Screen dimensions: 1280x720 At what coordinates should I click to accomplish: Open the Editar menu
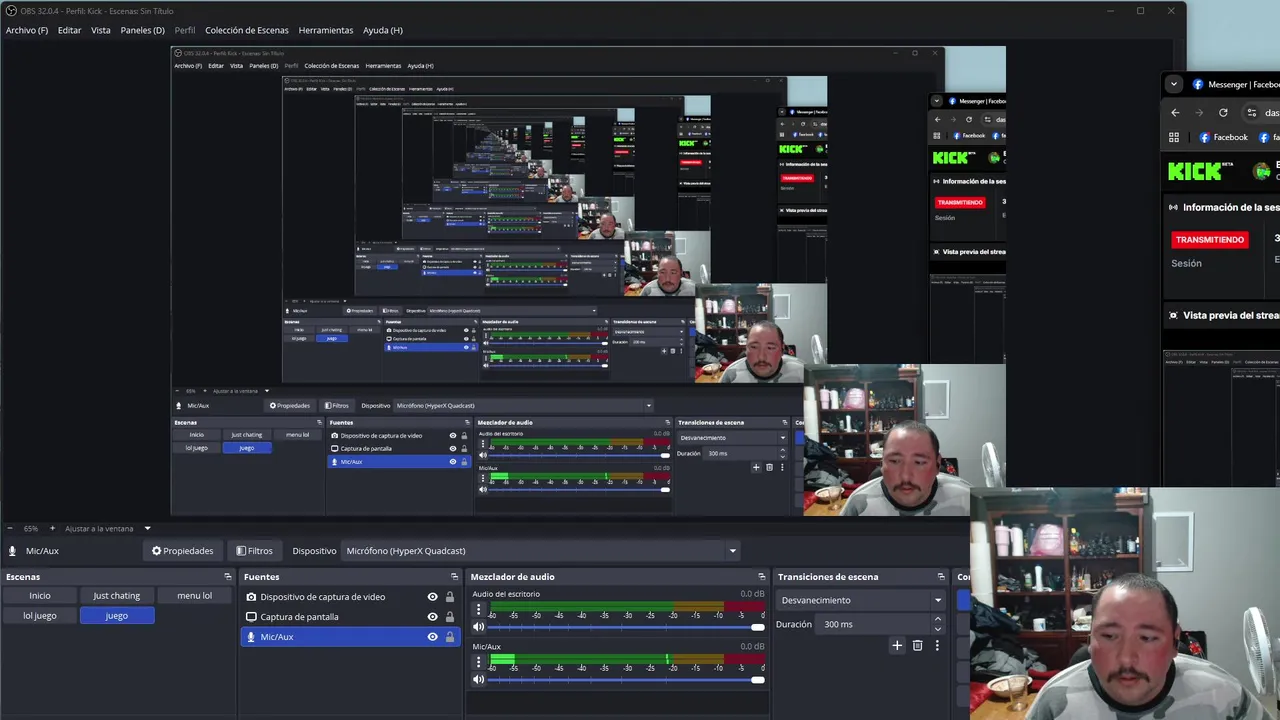click(x=69, y=30)
